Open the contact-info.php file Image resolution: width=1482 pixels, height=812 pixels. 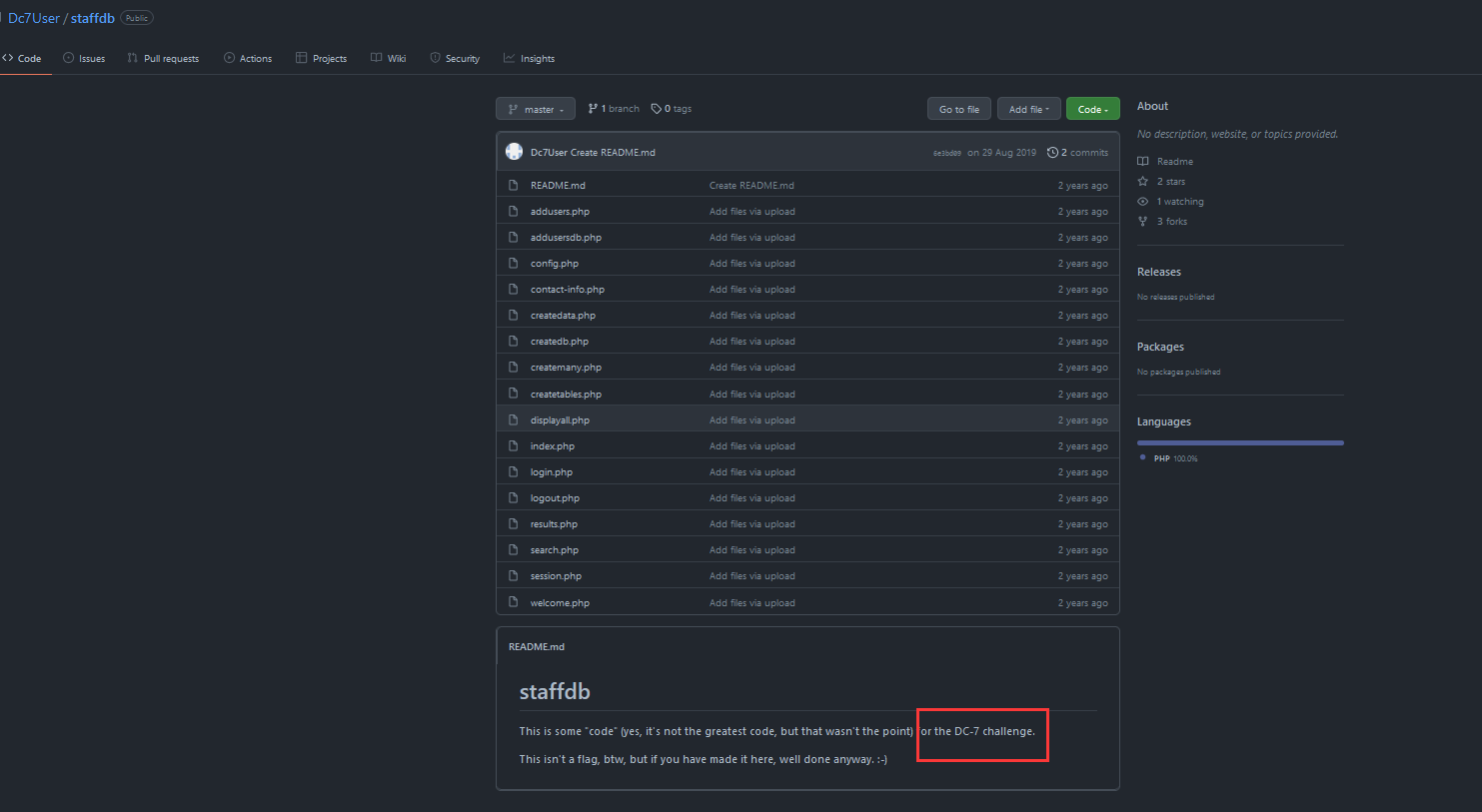tap(568, 290)
